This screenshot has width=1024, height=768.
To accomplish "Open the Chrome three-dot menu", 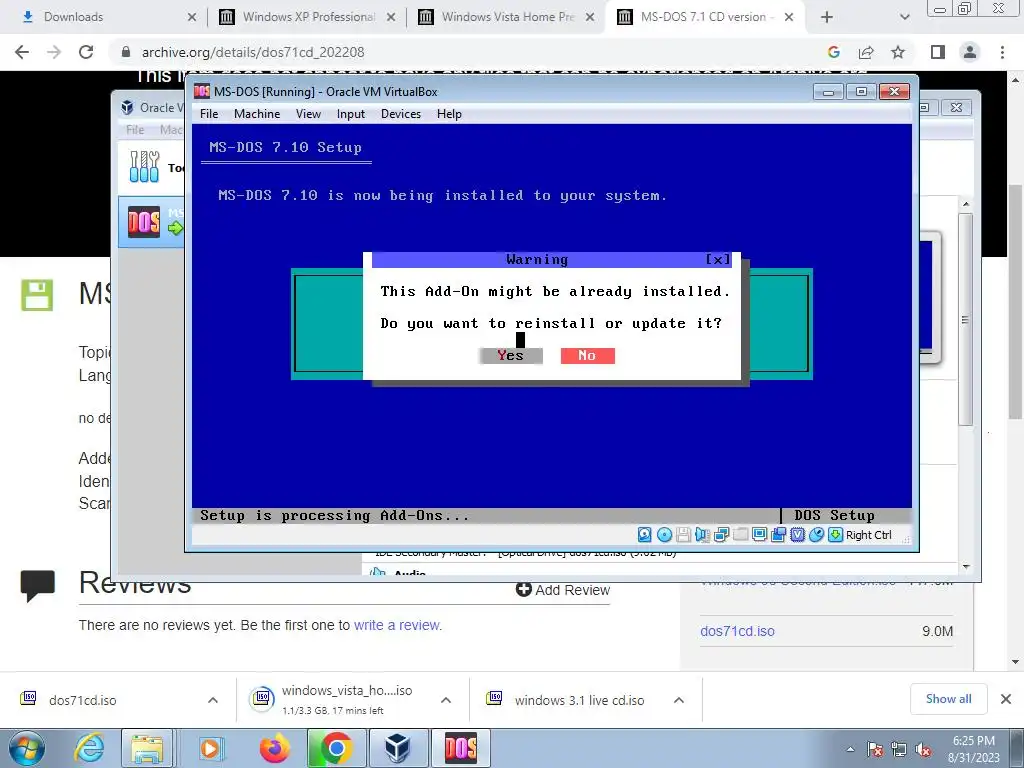I will pos(1002,52).
